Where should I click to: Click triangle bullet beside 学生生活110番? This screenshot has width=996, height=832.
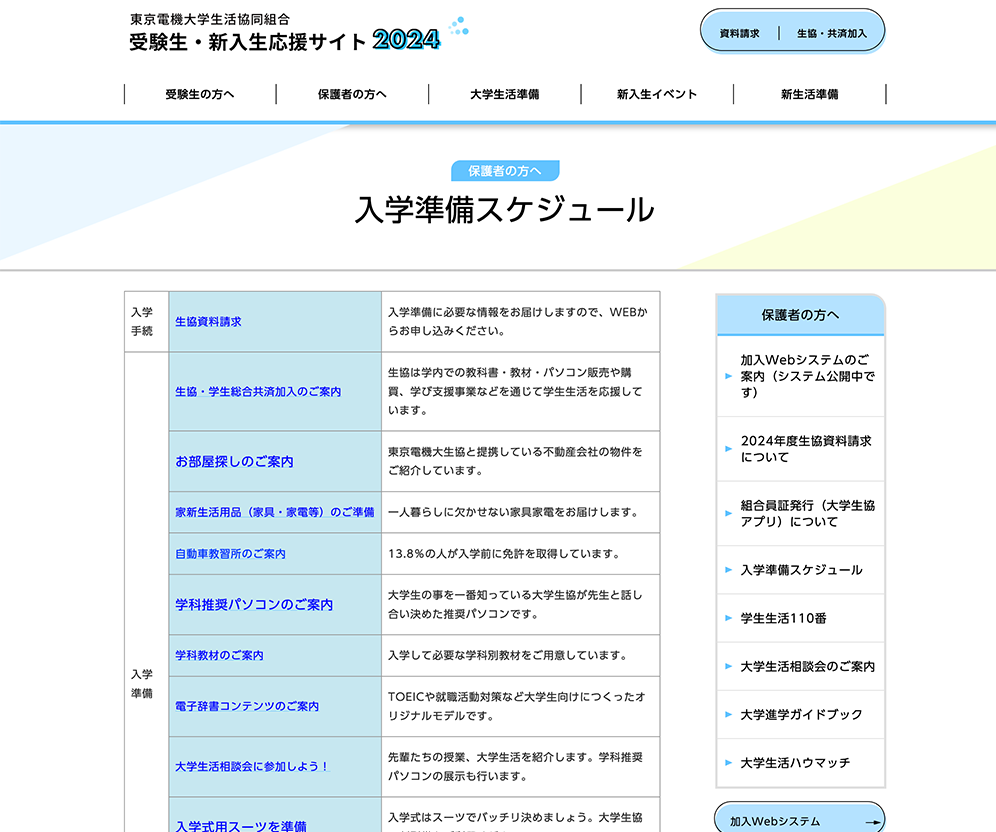tap(729, 618)
